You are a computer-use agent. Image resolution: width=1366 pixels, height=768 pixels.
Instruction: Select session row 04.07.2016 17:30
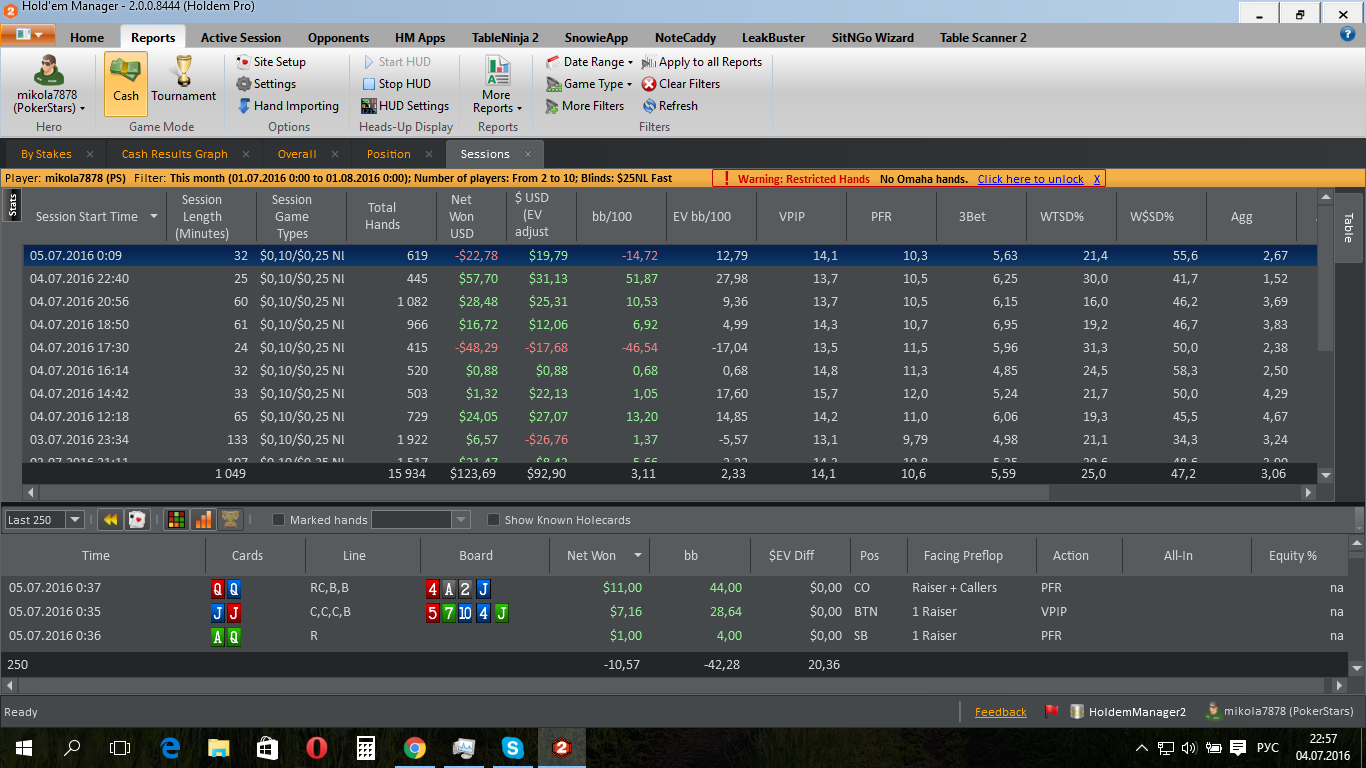pyautogui.click(x=669, y=347)
